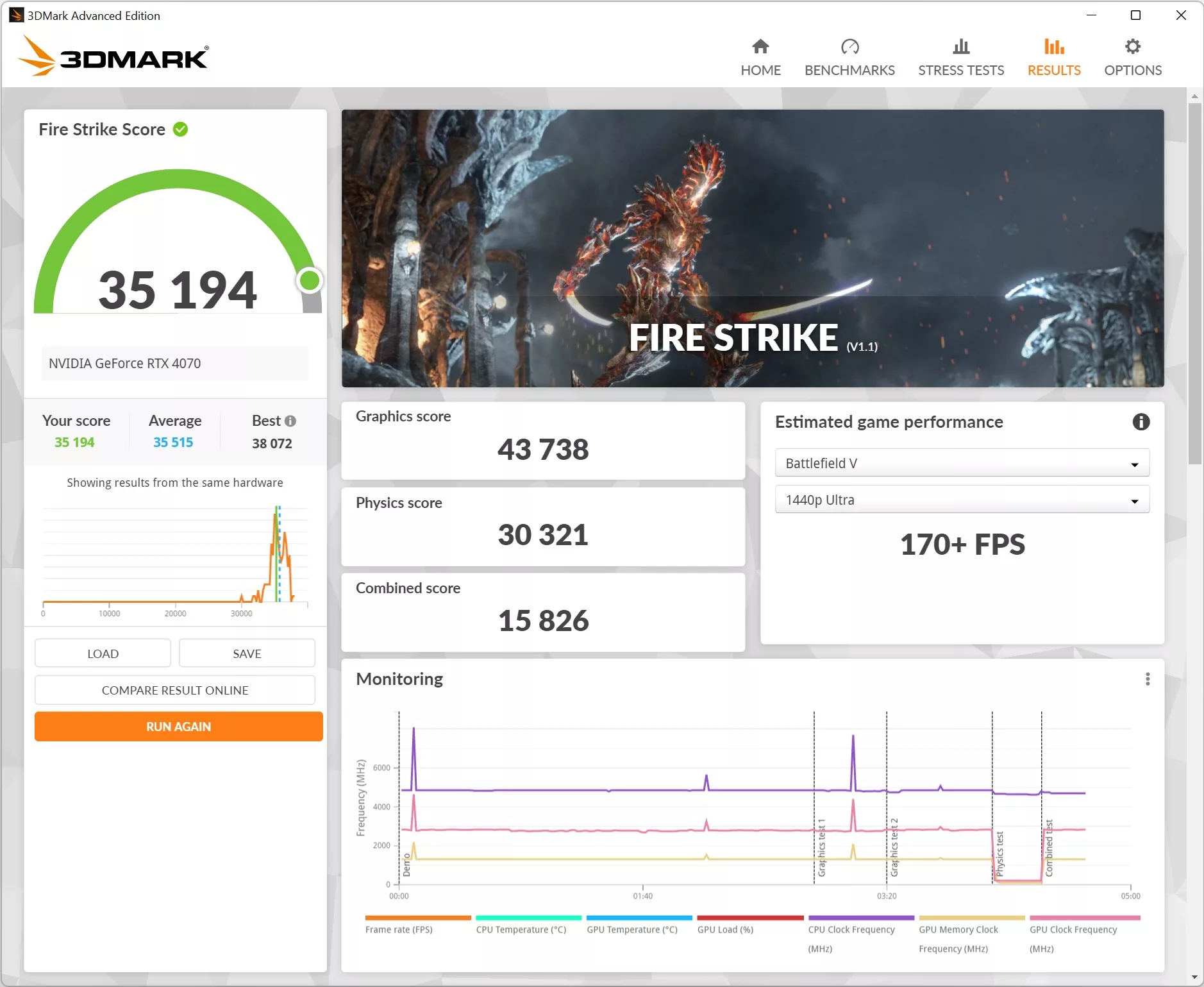Screen dimensions: 1204x987
Task: Expand the 1440p Ultra quality dropdown
Action: (962, 500)
